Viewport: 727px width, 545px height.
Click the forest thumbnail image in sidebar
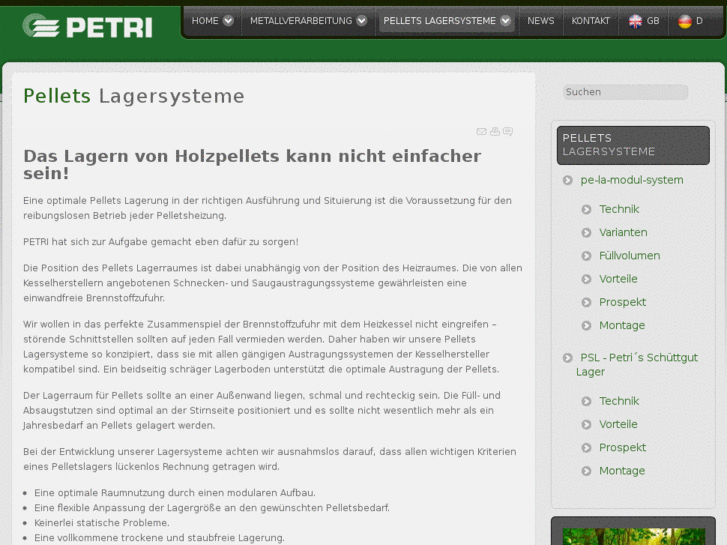point(633,536)
